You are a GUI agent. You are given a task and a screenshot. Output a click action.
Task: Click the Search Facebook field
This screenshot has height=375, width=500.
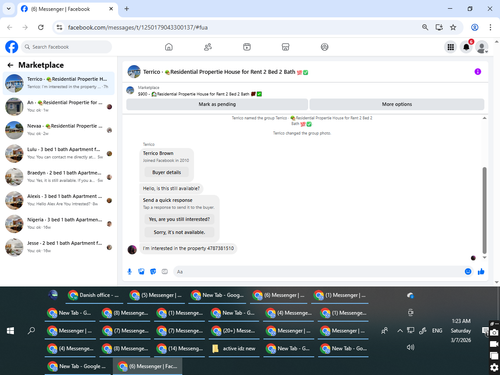pyautogui.click(x=67, y=47)
